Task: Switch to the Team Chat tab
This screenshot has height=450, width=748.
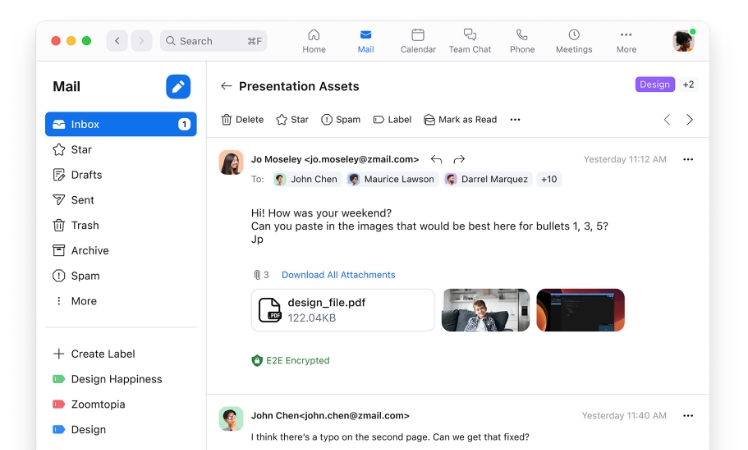Action: (x=469, y=41)
